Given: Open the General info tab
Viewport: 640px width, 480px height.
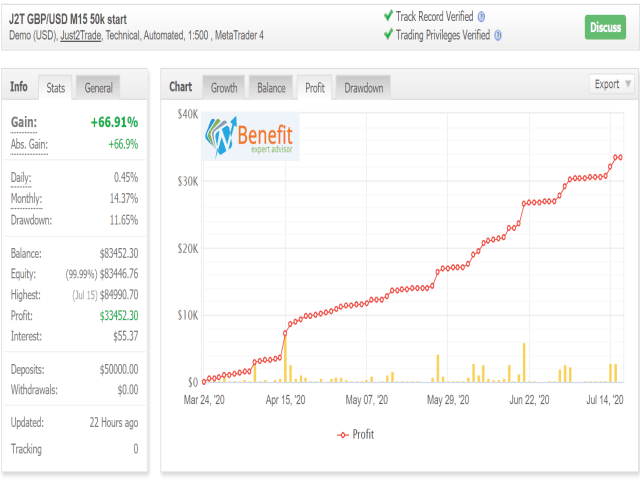Looking at the screenshot, I should 98,88.
